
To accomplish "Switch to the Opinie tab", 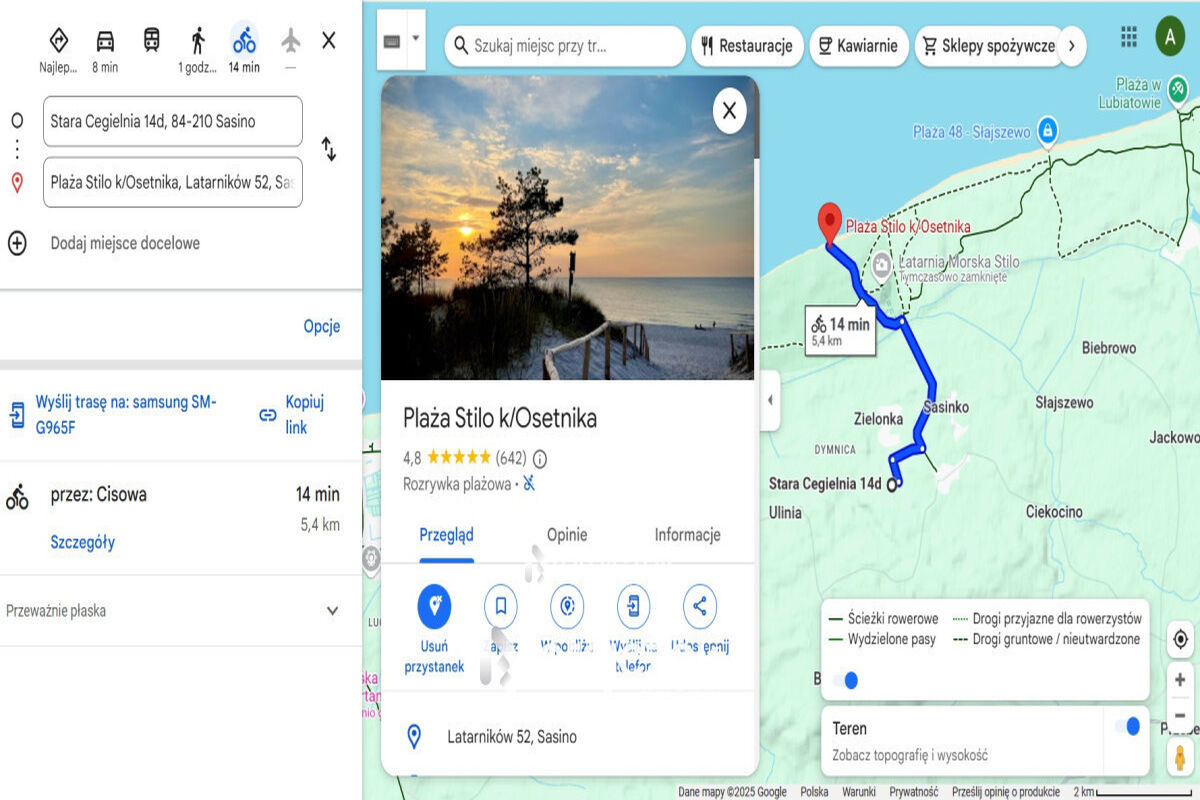I will tap(567, 535).
